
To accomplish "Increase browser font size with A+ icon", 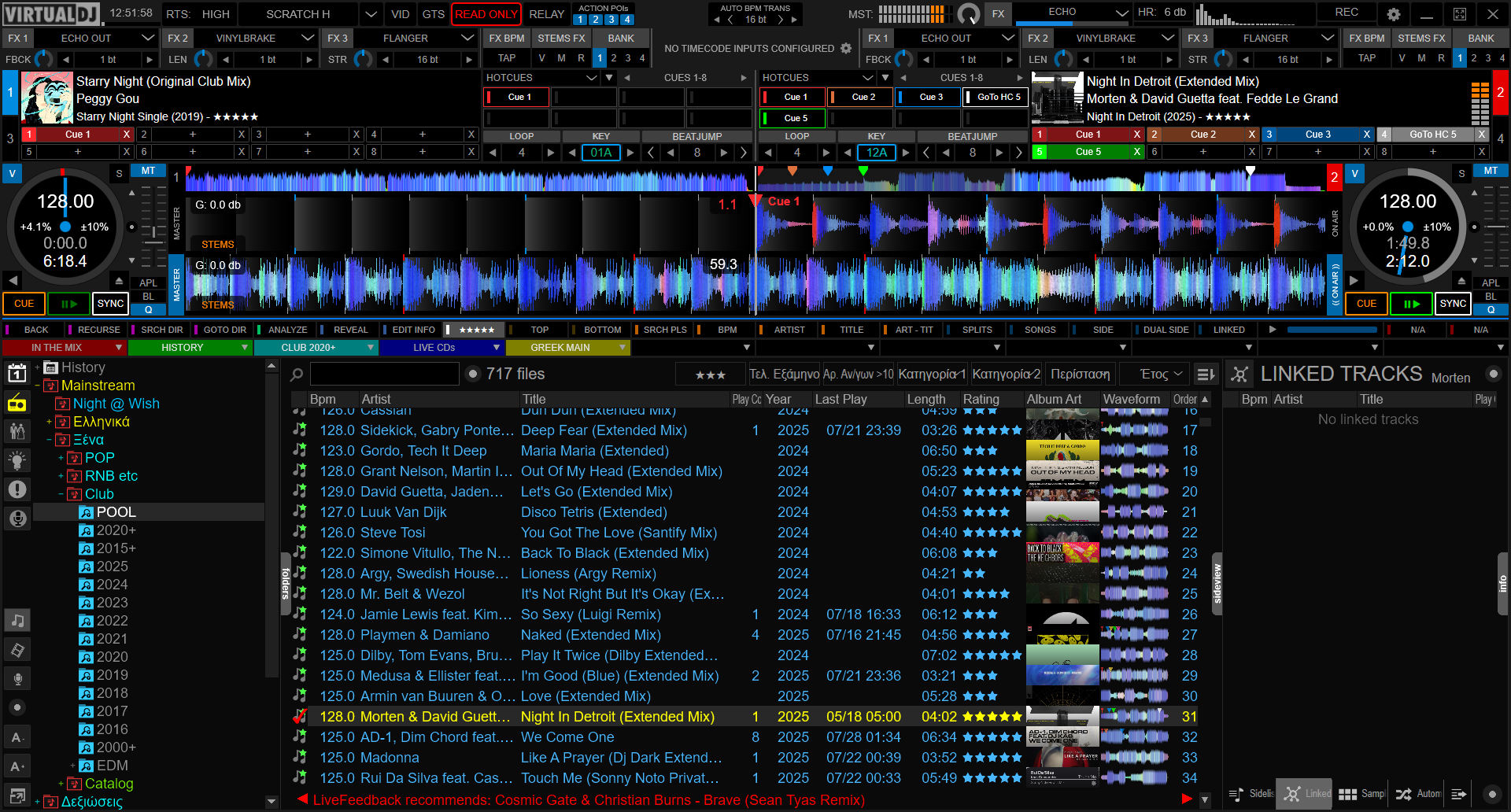I will tap(17, 766).
